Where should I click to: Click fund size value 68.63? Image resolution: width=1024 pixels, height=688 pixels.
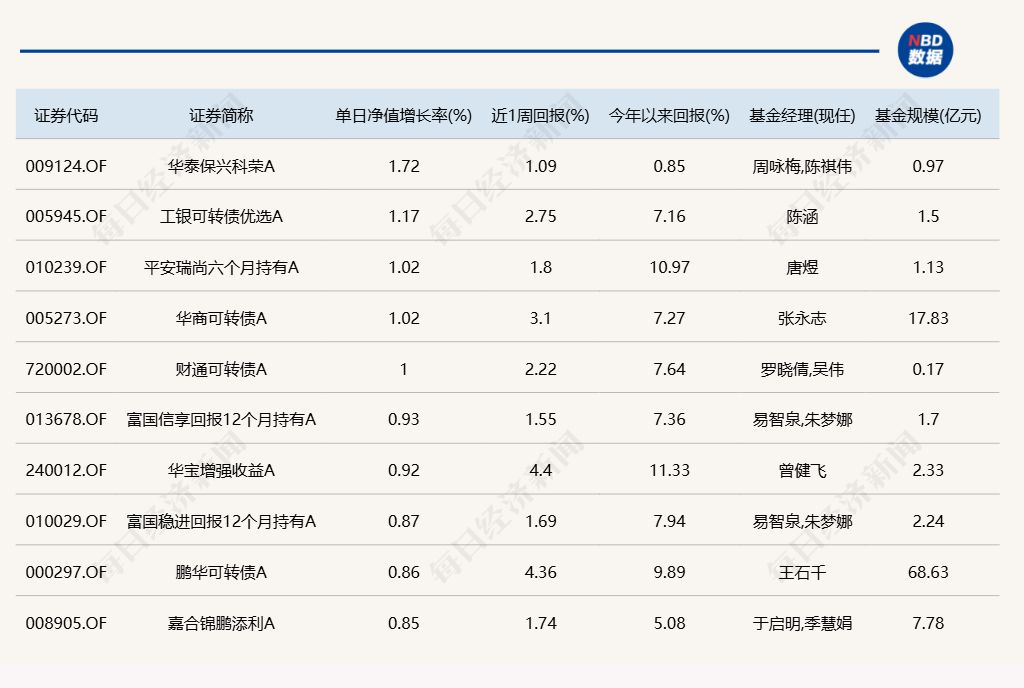pyautogui.click(x=928, y=572)
